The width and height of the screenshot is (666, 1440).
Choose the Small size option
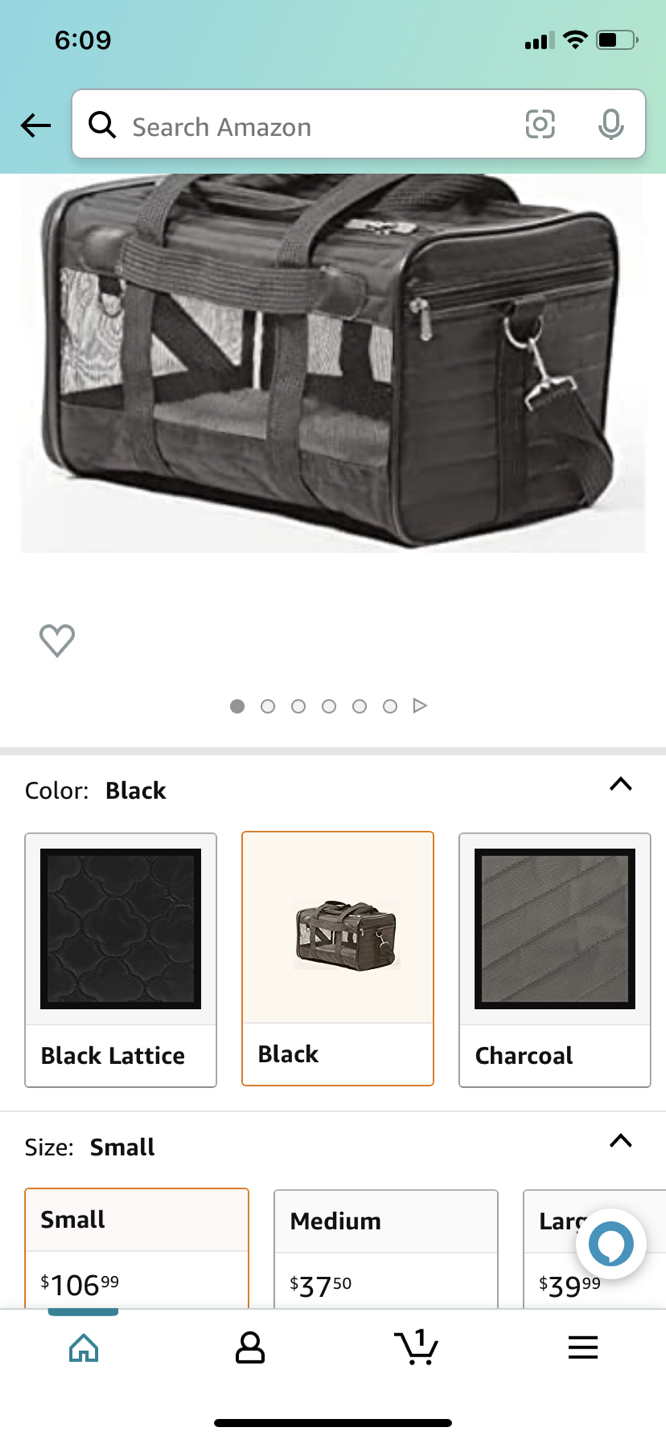point(137,1248)
